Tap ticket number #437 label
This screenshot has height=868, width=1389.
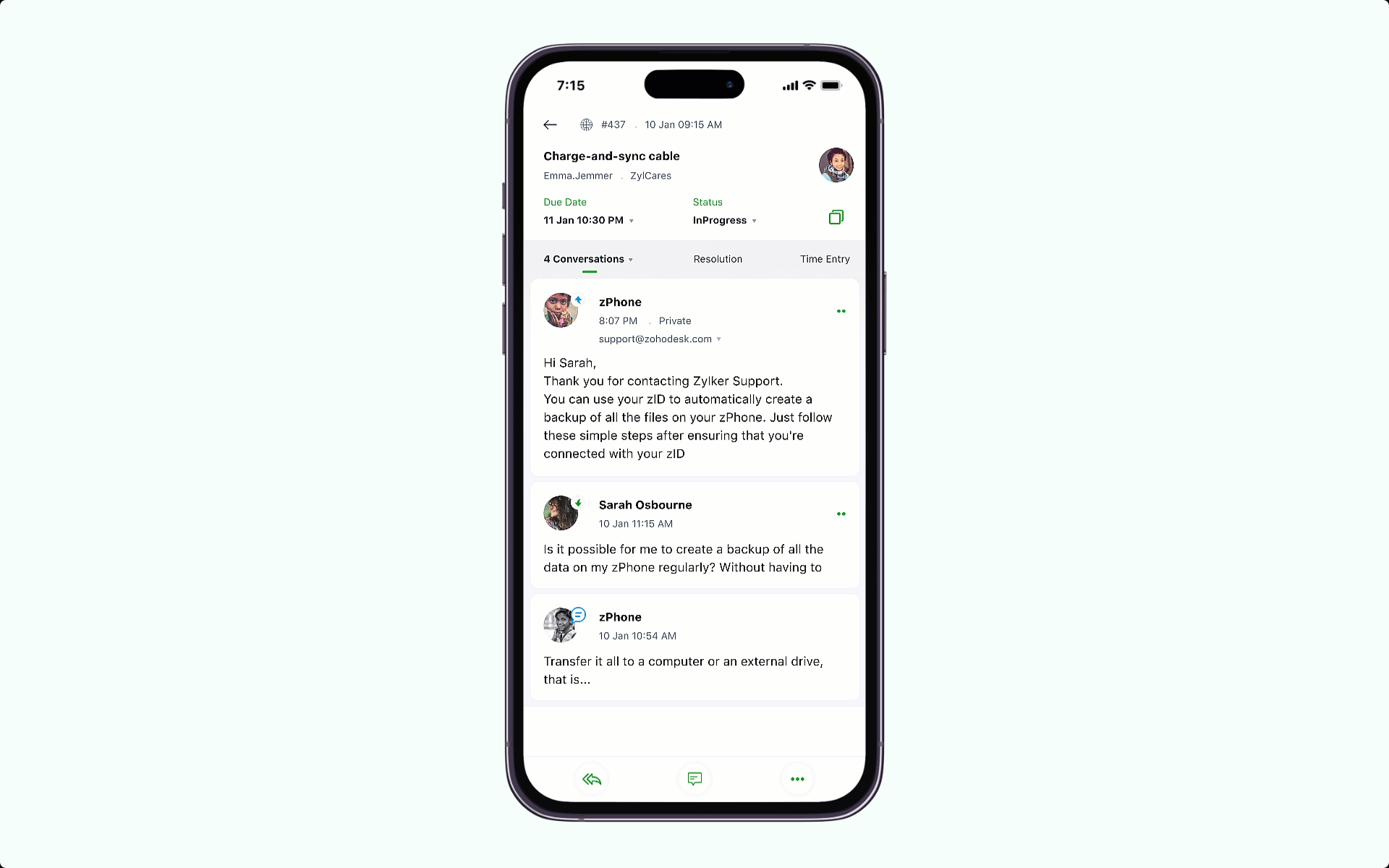click(x=613, y=124)
